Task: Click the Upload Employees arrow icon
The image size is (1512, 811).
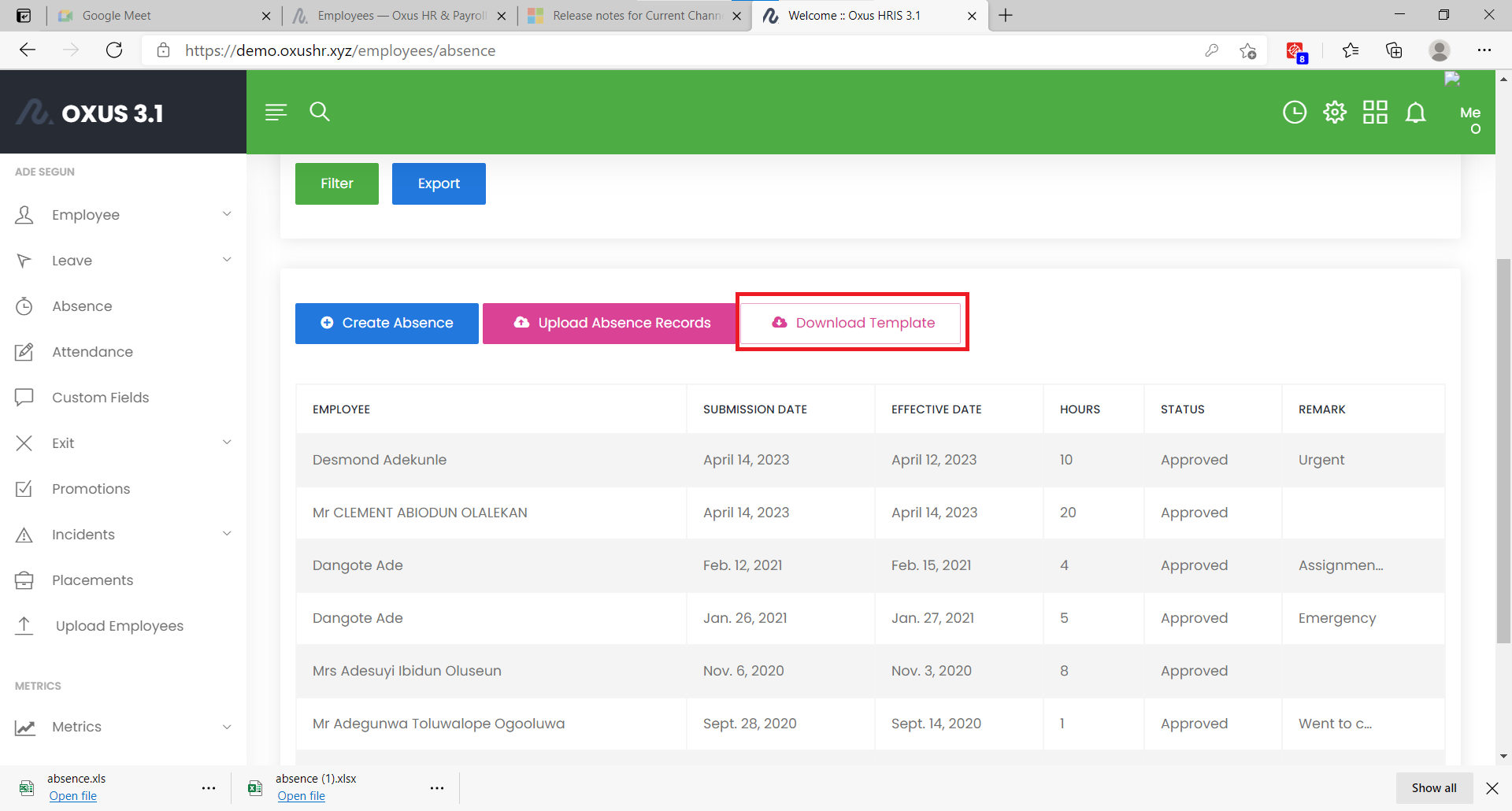Action: click(24, 626)
